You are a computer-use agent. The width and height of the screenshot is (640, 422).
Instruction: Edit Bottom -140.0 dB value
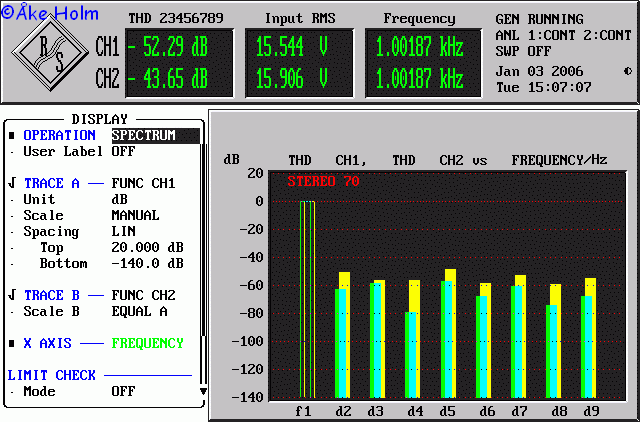147,263
